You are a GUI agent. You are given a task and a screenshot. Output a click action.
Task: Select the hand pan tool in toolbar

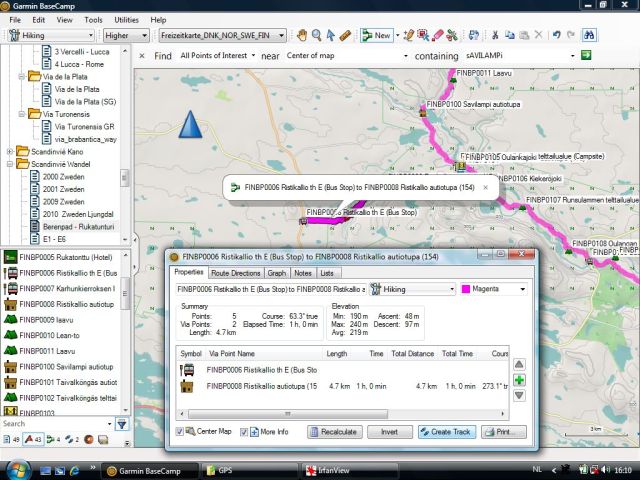tap(302, 35)
